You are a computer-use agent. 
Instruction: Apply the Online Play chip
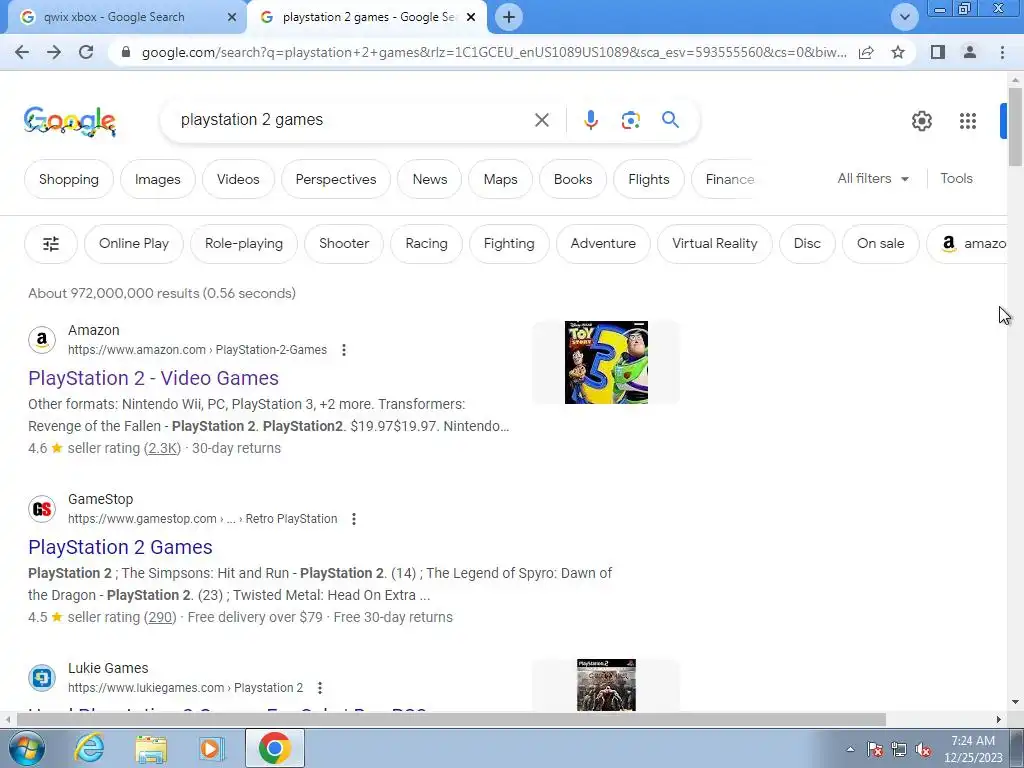click(x=134, y=244)
